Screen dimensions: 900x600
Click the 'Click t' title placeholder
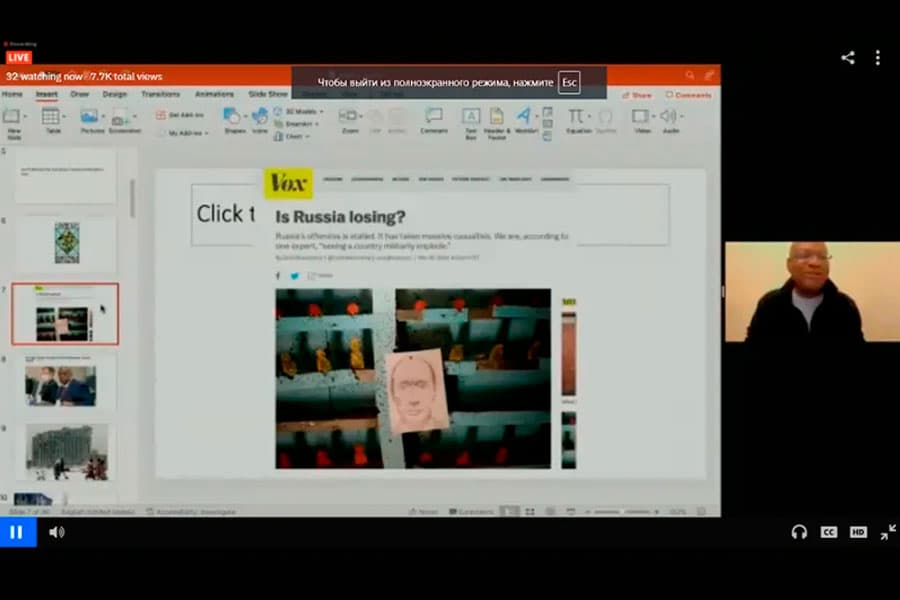(x=225, y=214)
